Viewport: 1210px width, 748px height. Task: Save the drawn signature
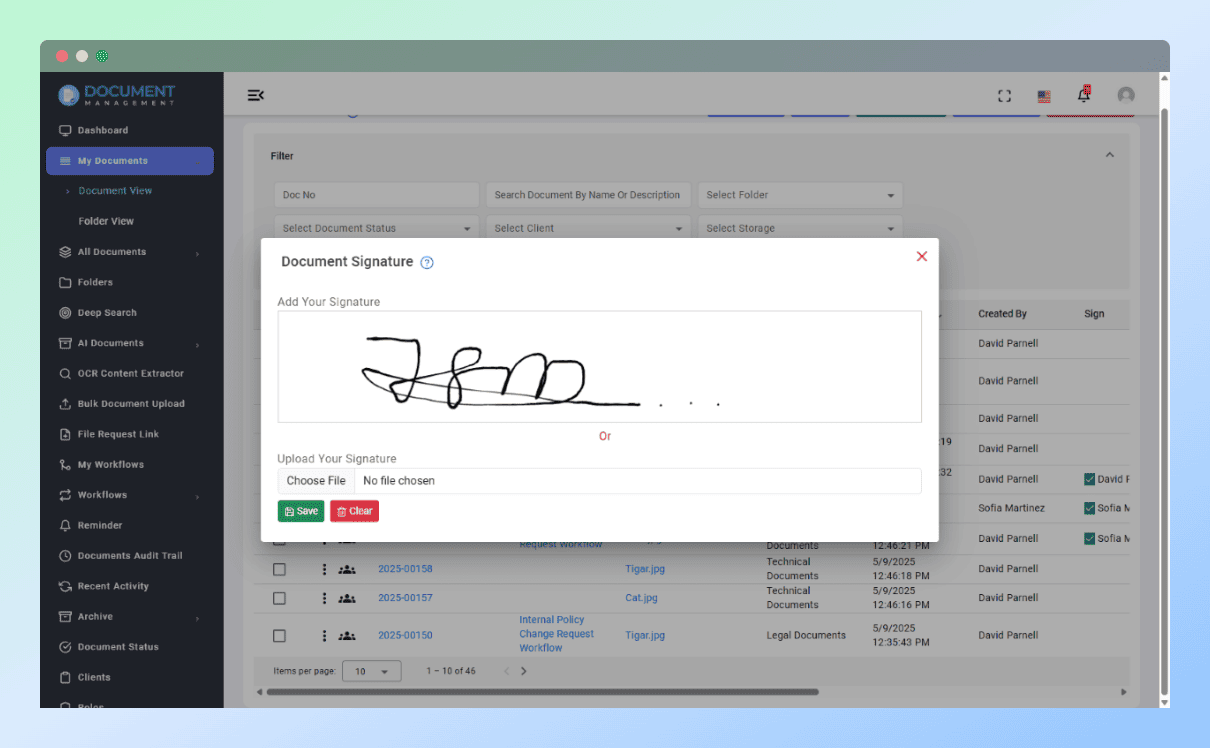click(301, 510)
